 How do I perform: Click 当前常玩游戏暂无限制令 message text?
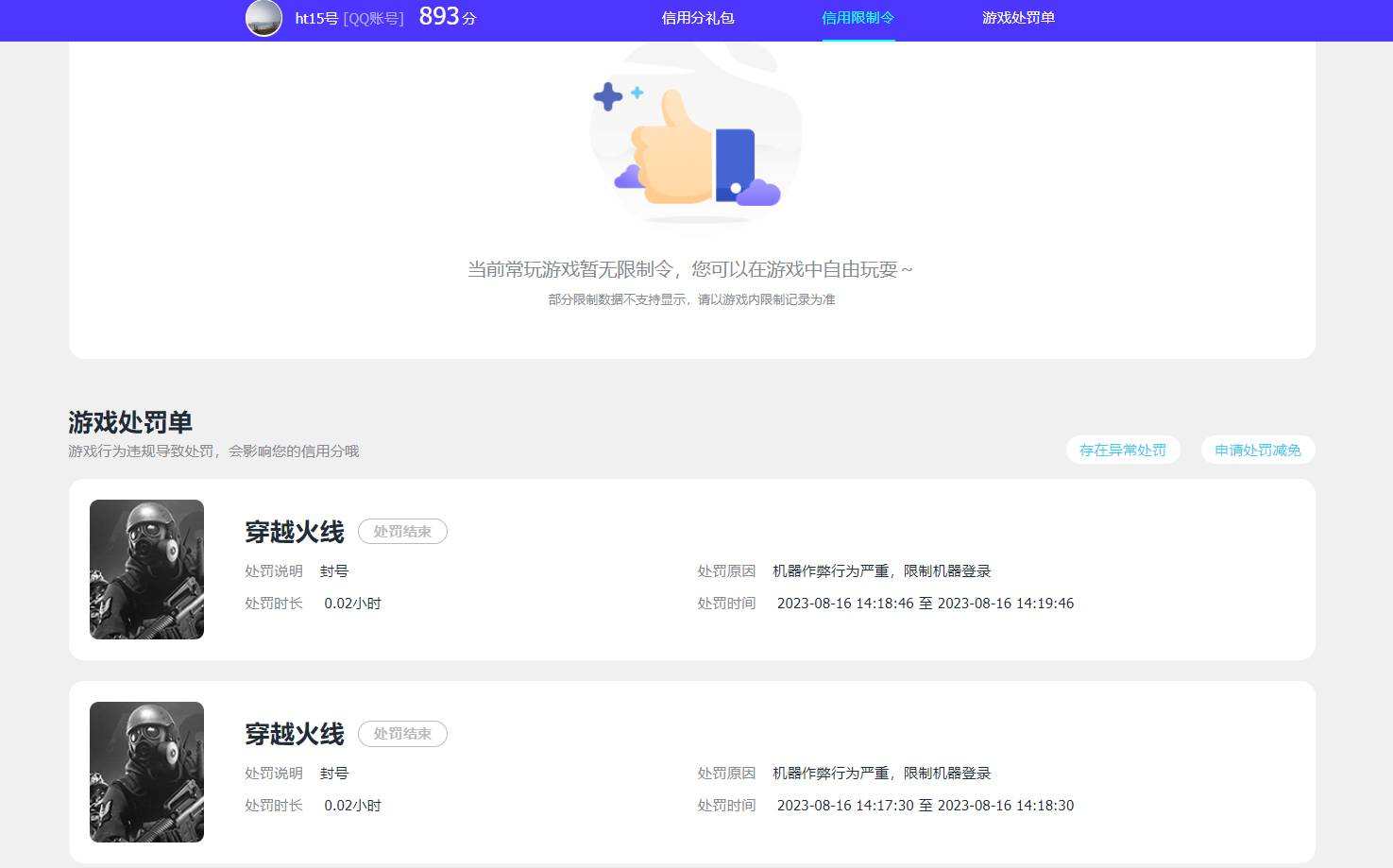pyautogui.click(x=690, y=269)
